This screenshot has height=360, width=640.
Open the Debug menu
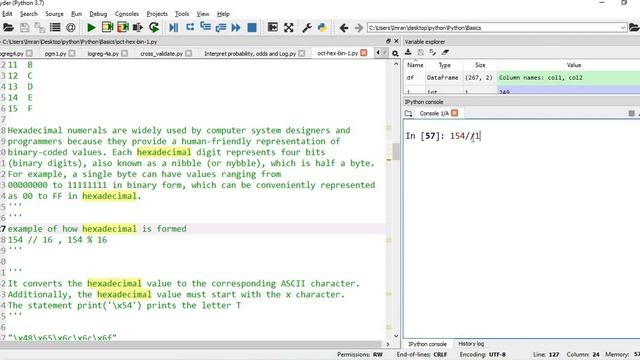[98, 14]
